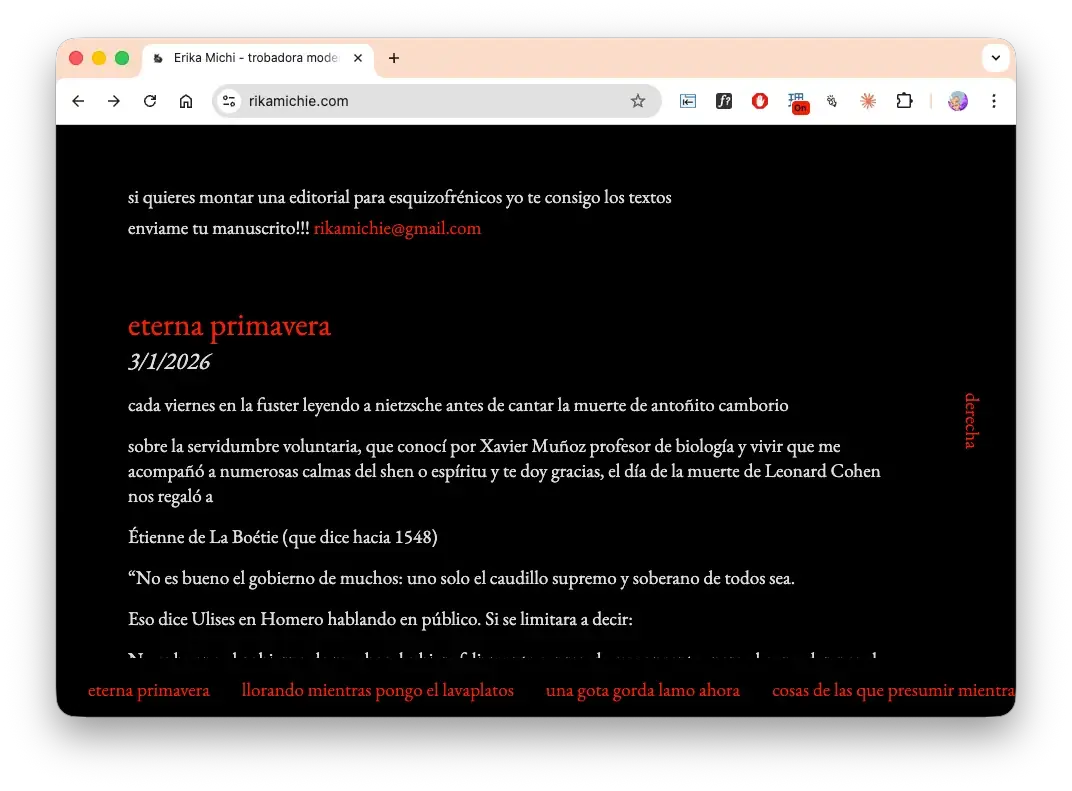This screenshot has width=1072, height=791.
Task: Open Chrome's three-dot menu
Action: coord(994,101)
